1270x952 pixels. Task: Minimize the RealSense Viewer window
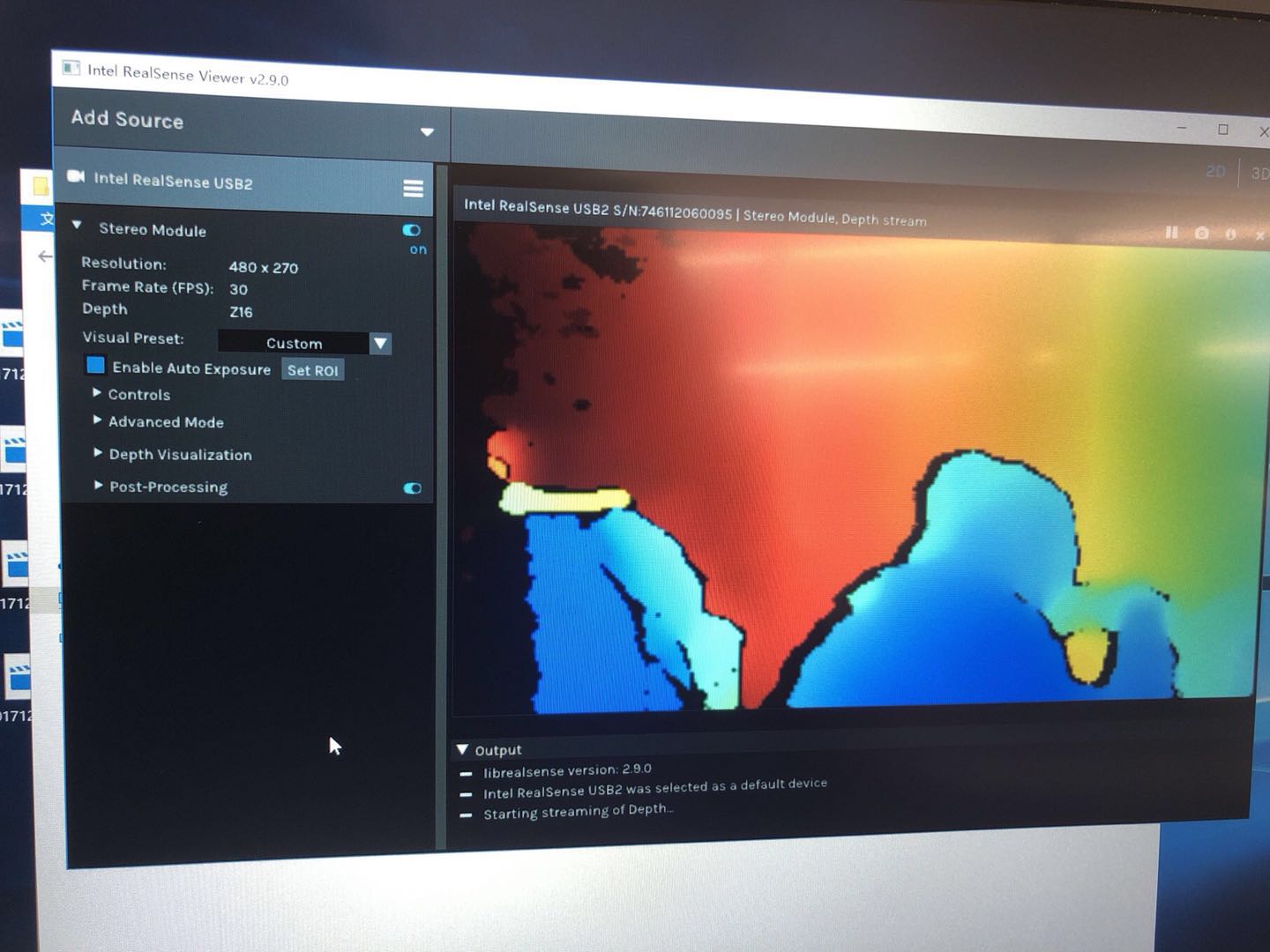coord(1181,128)
